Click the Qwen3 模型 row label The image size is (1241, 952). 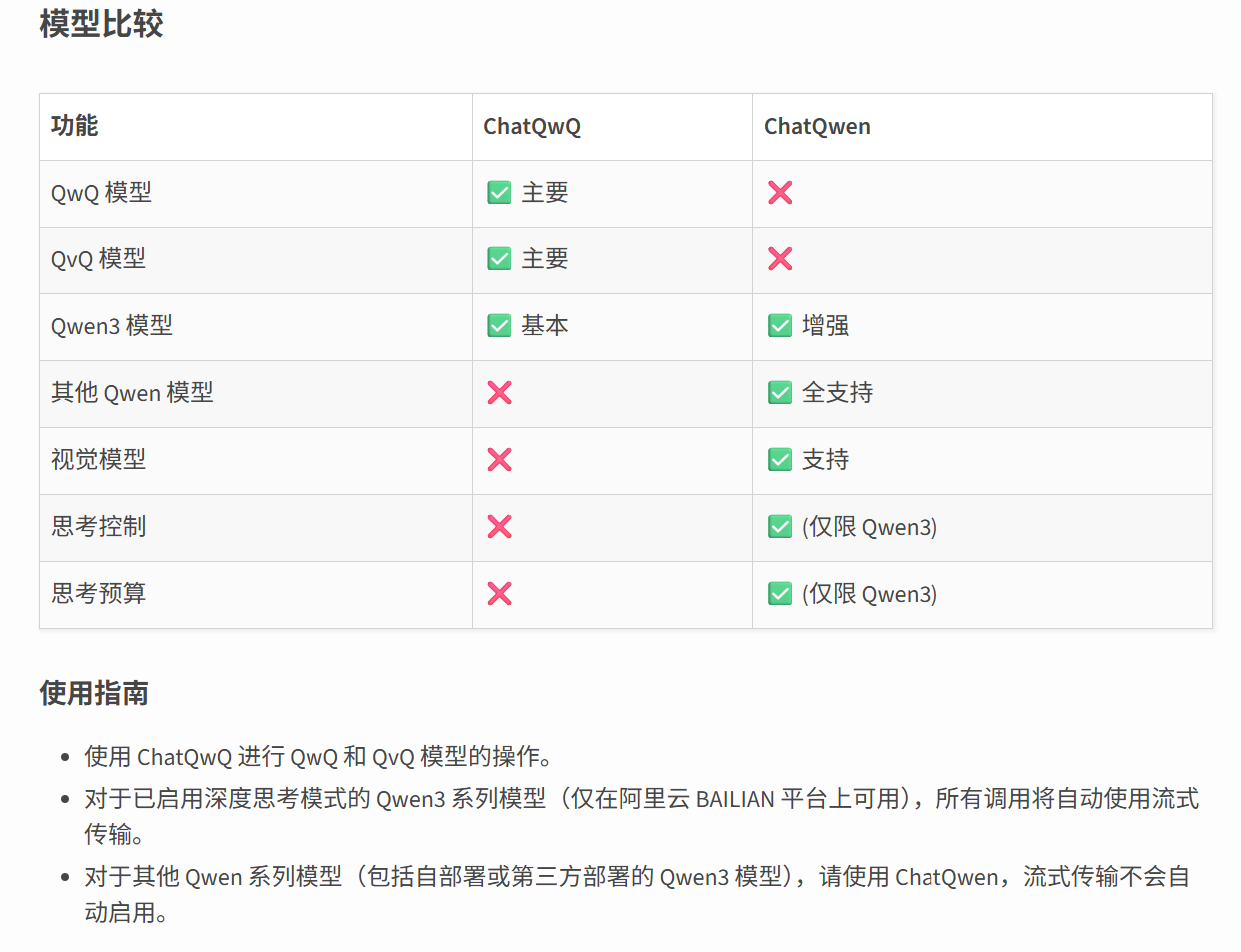(112, 326)
